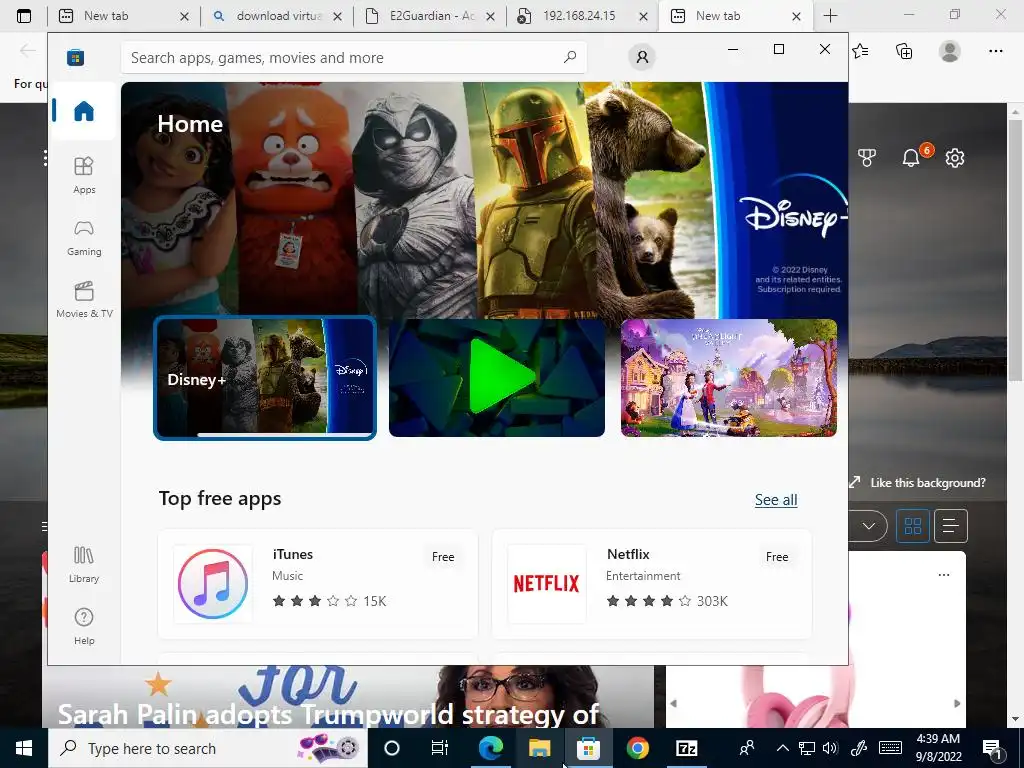This screenshot has width=1024, height=768.
Task: Open the rewards trophy icon on new tab page
Action: [867, 157]
